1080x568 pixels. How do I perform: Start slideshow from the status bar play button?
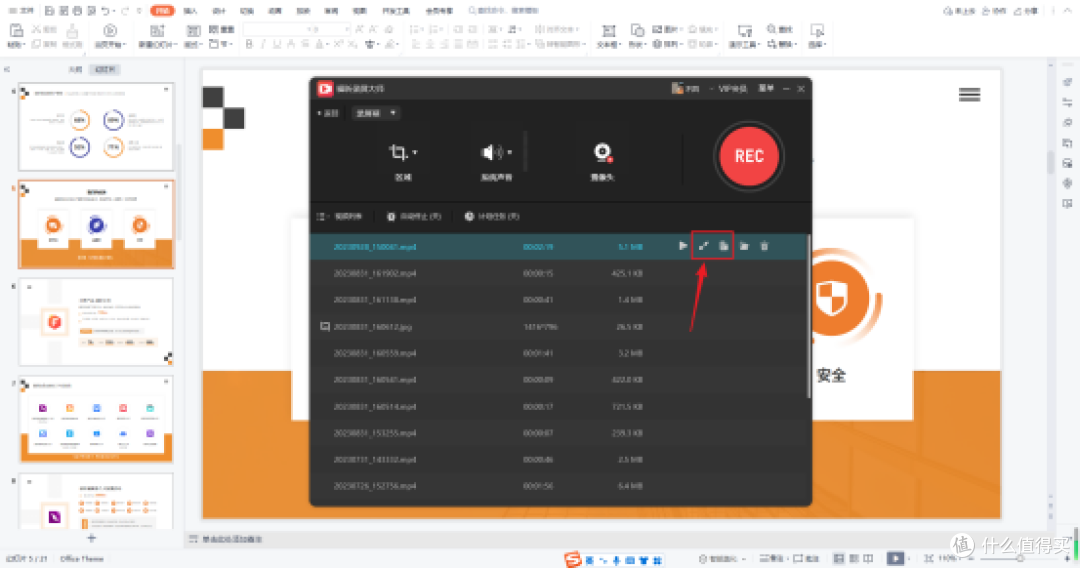click(895, 558)
